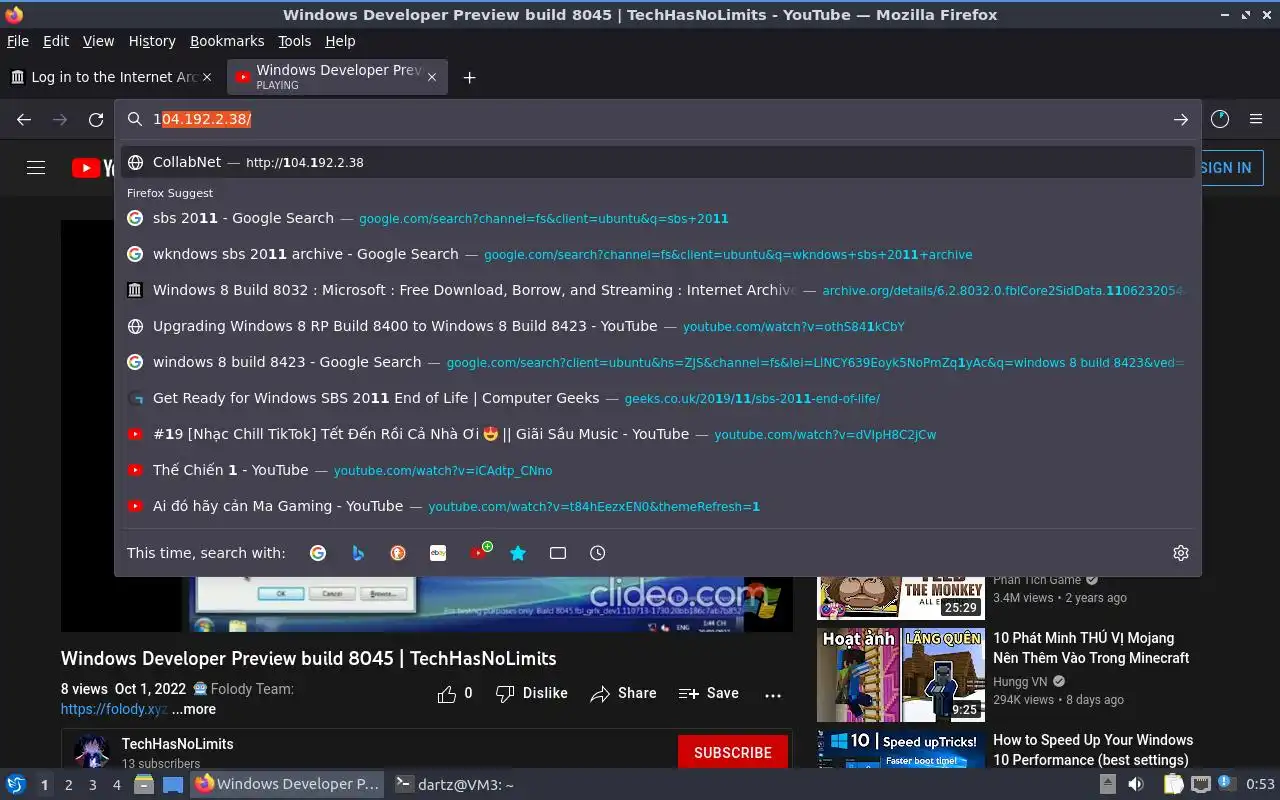Open the TechHasNoLimits channel name
1280x800 pixels.
click(178, 744)
